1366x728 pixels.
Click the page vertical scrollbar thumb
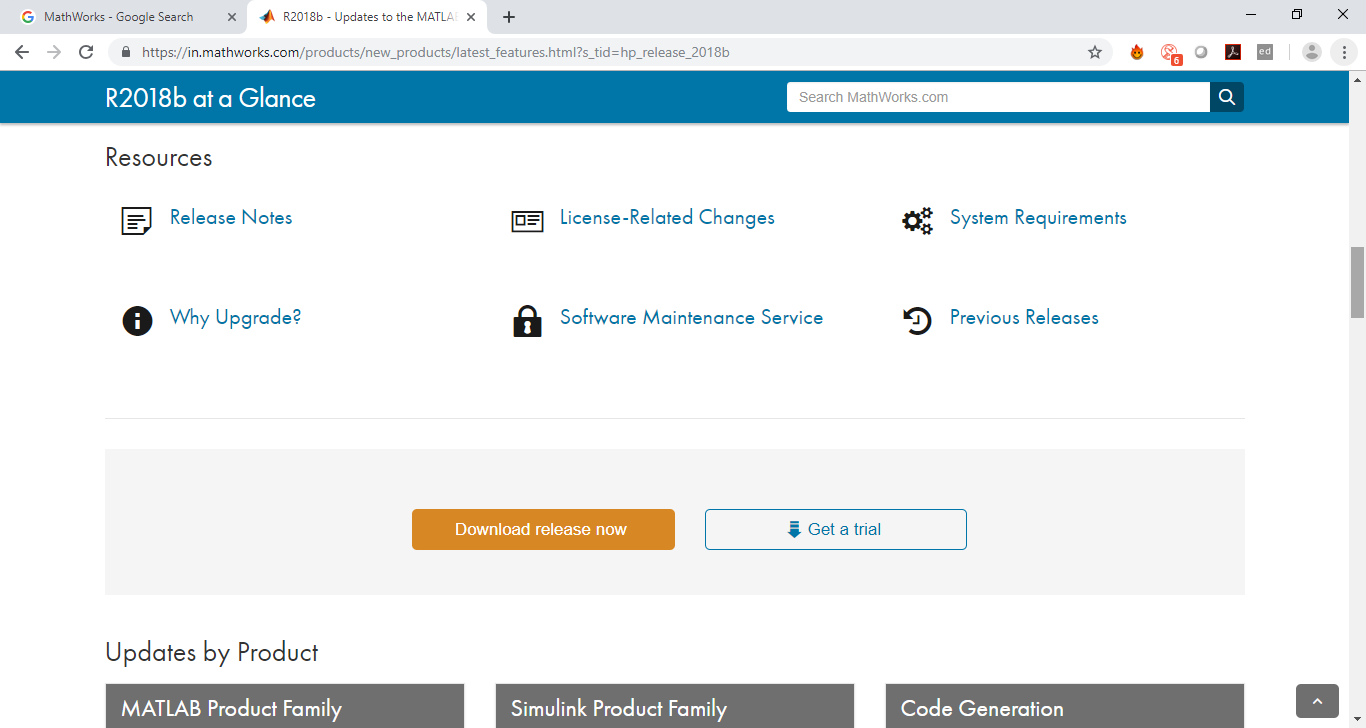tap(1357, 282)
